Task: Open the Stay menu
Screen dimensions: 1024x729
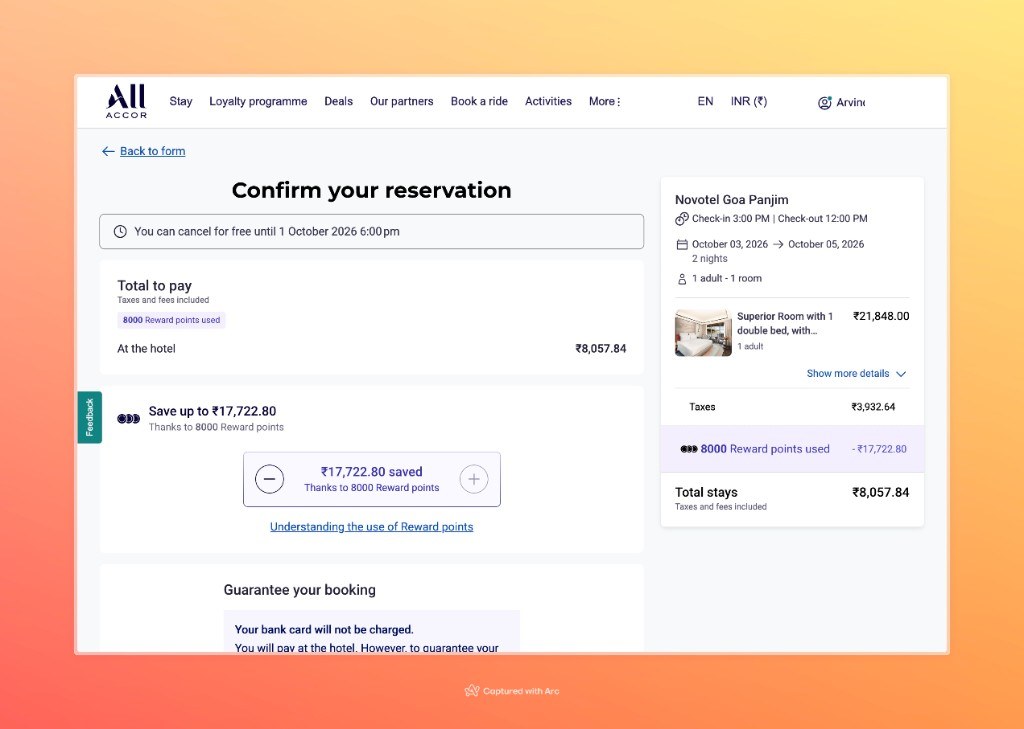Action: click(x=181, y=101)
